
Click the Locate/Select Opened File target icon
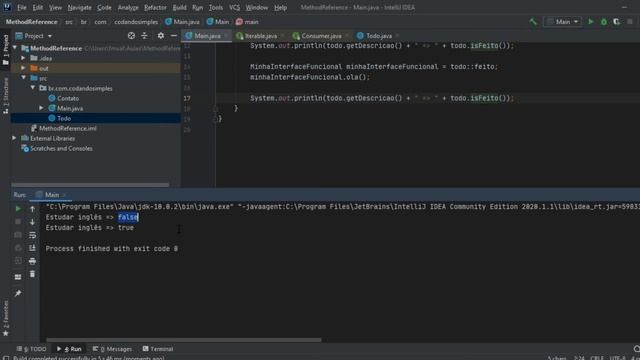coord(131,36)
